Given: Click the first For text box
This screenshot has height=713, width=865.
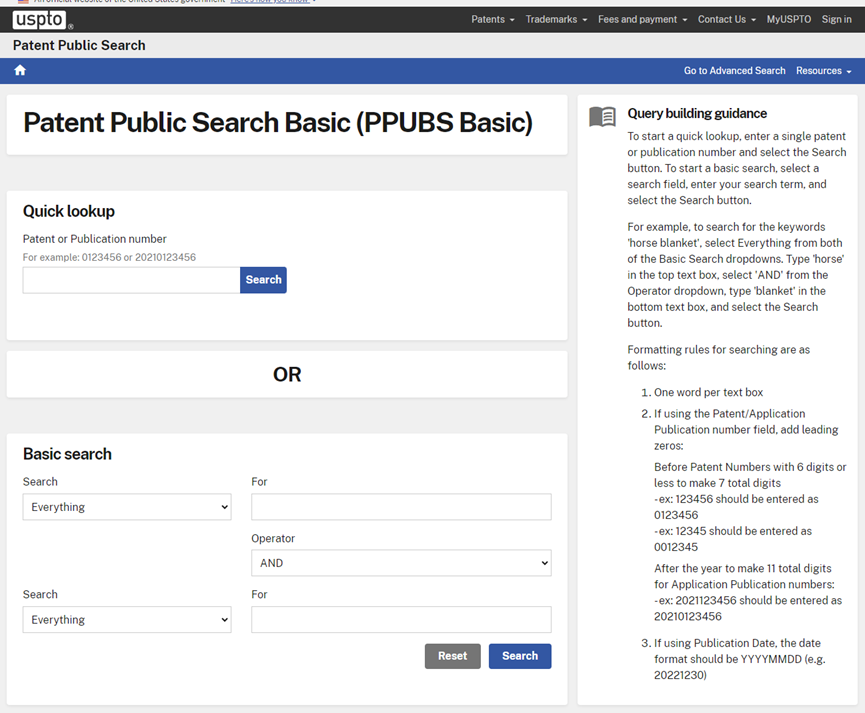Looking at the screenshot, I should click(401, 507).
